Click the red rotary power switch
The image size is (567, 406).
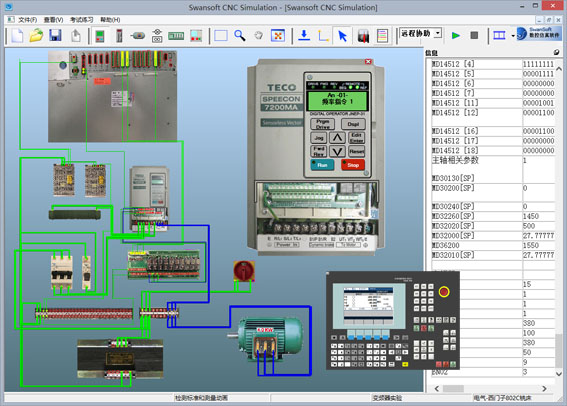coord(244,271)
